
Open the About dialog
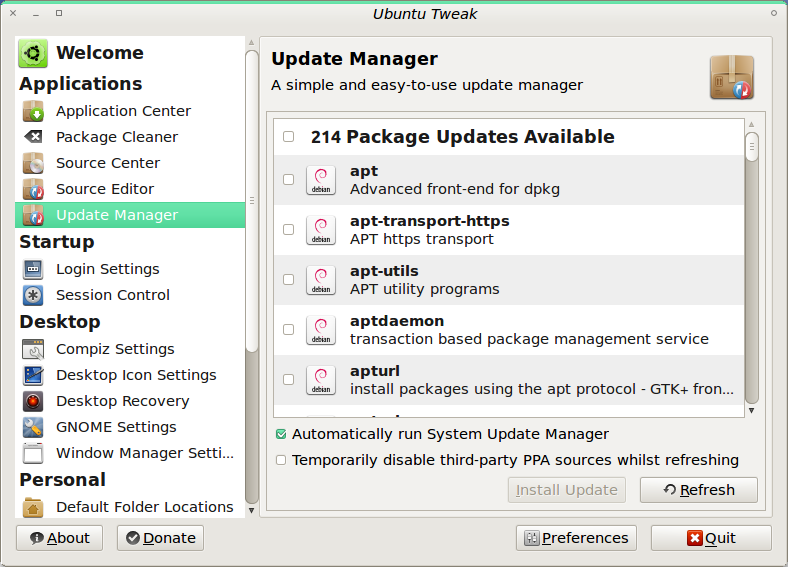point(59,538)
